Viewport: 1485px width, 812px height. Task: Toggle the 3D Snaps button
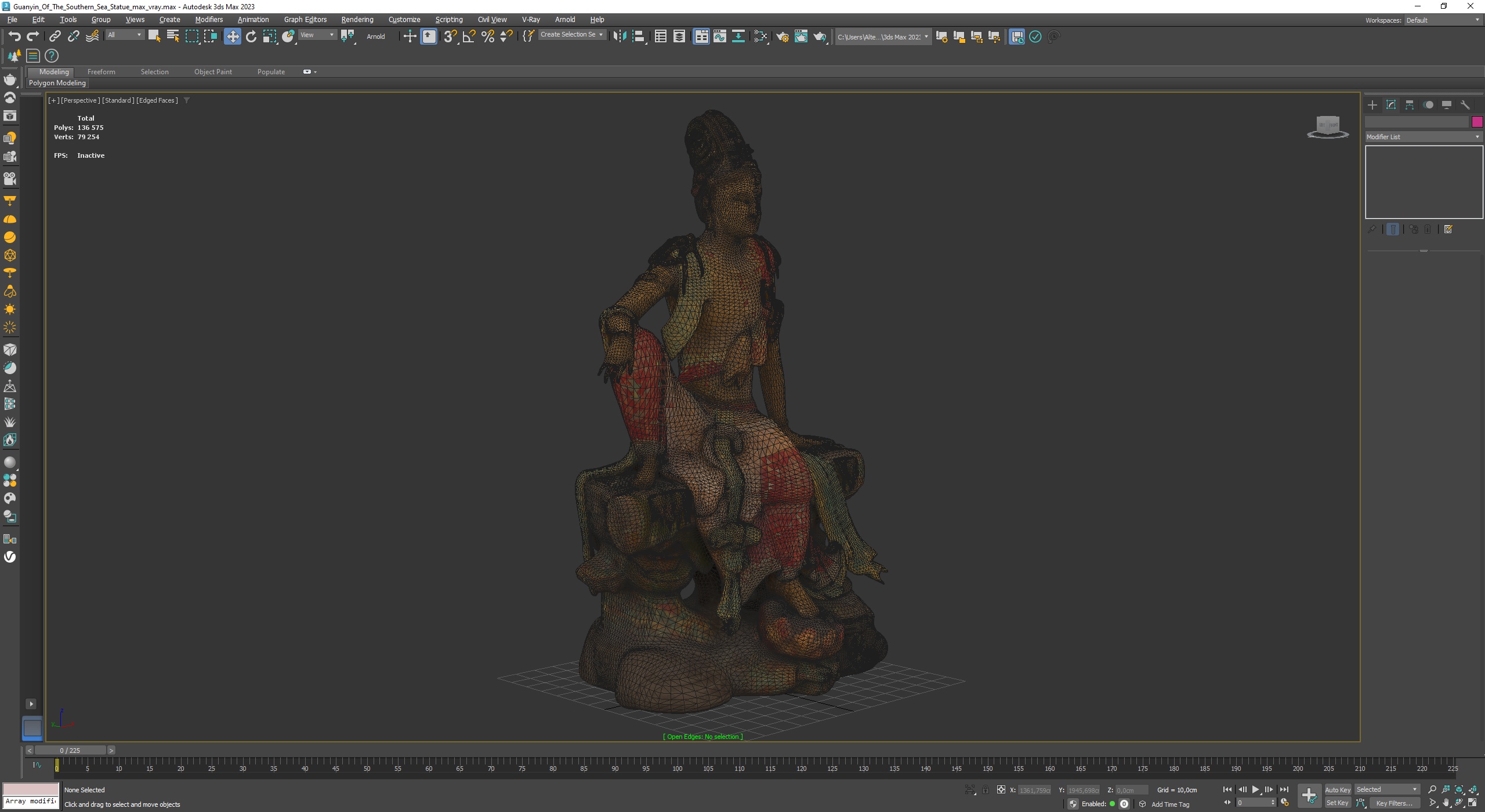tap(450, 37)
